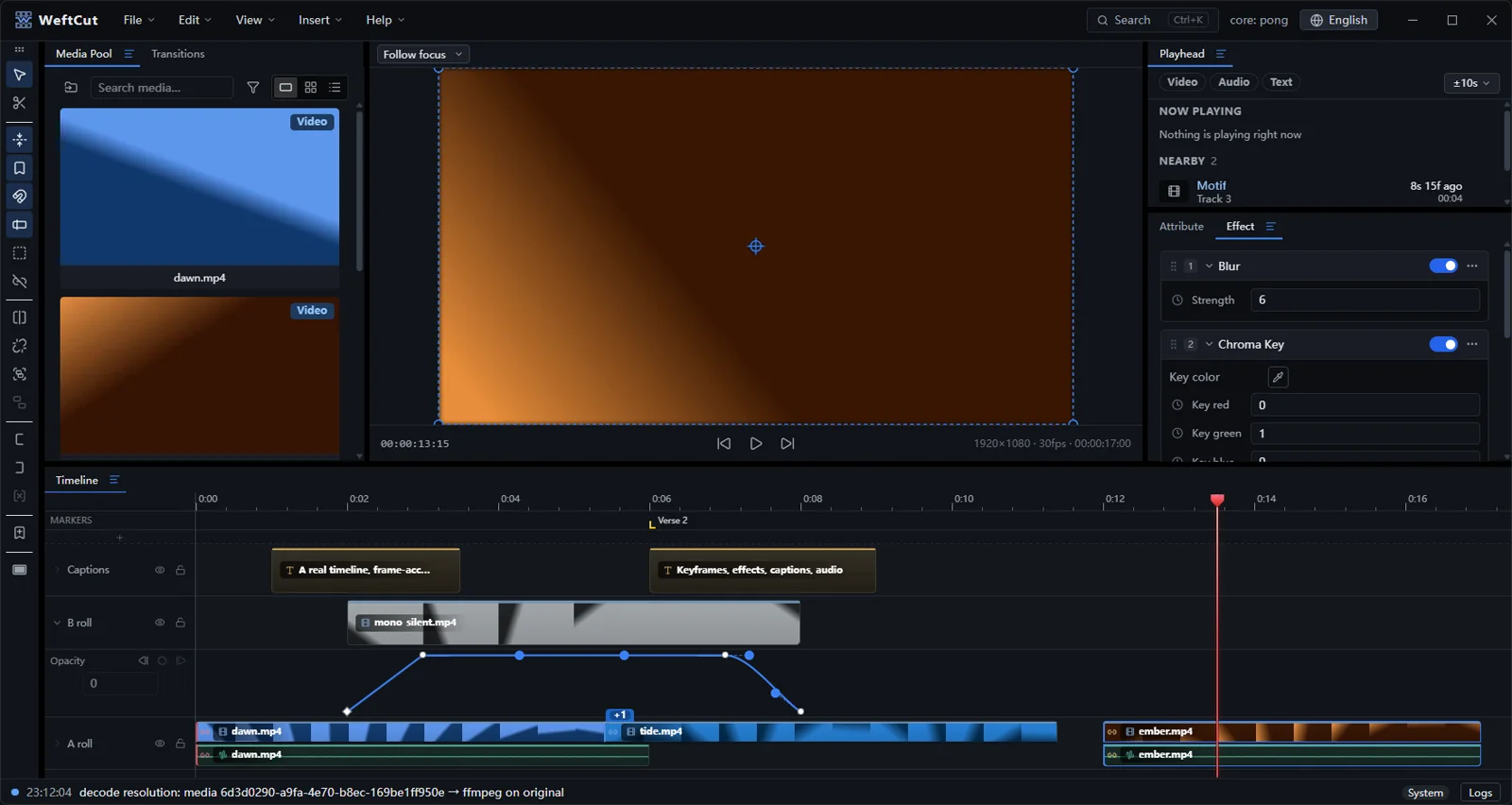Jump to previous frame with skip-back button
The width and height of the screenshot is (1512, 805).
click(724, 444)
